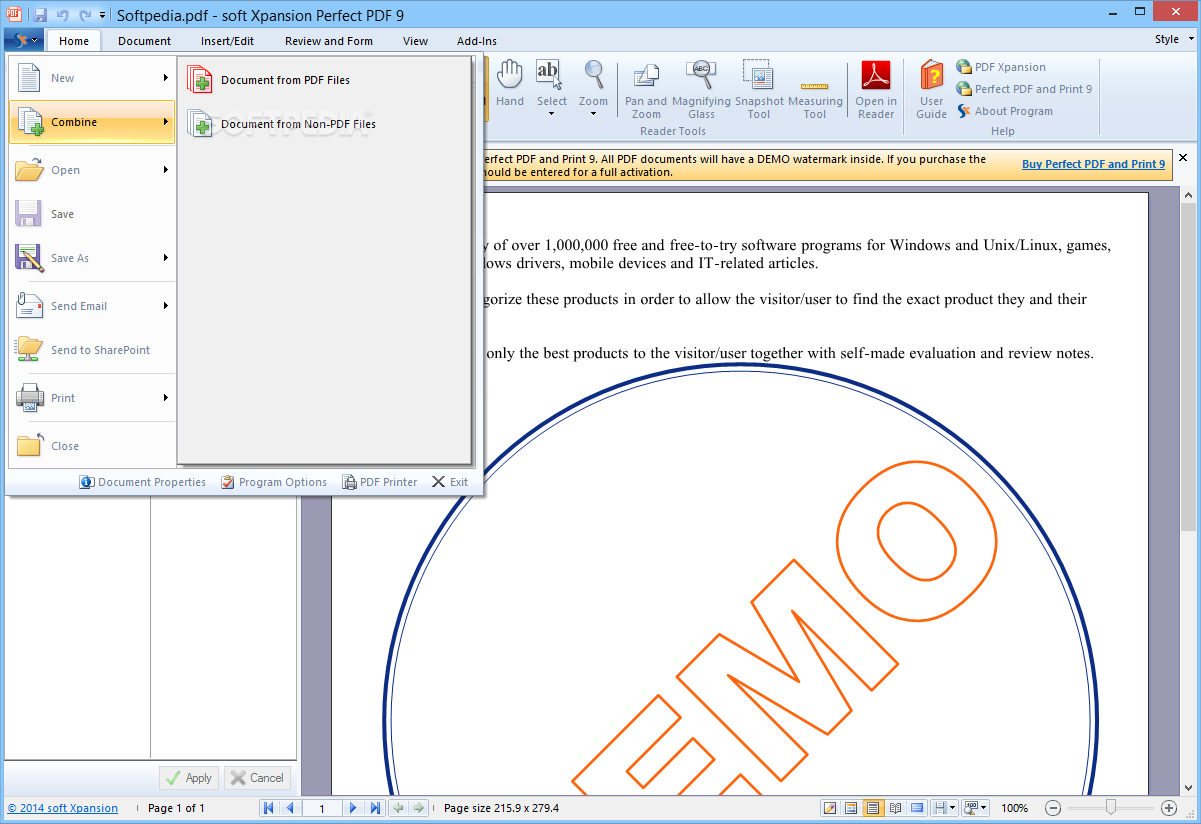Open the Review and Form tab
1201x824 pixels.
pos(329,41)
